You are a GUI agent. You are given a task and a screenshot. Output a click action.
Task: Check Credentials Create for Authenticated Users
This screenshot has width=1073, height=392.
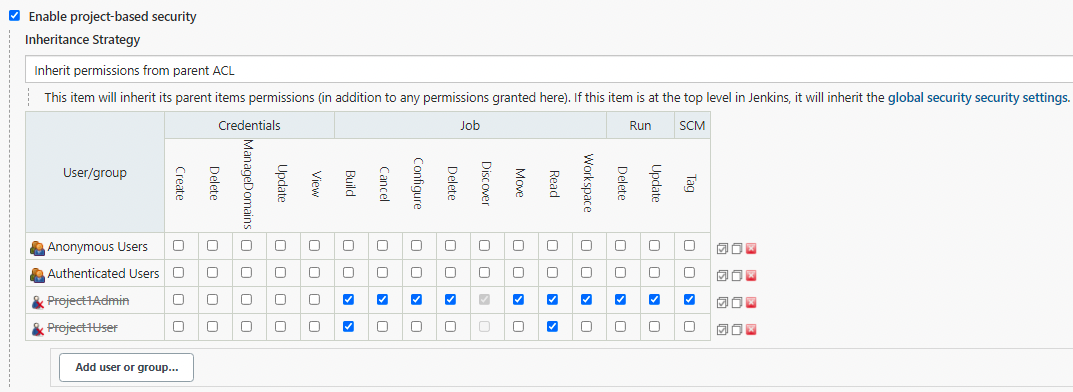click(179, 272)
